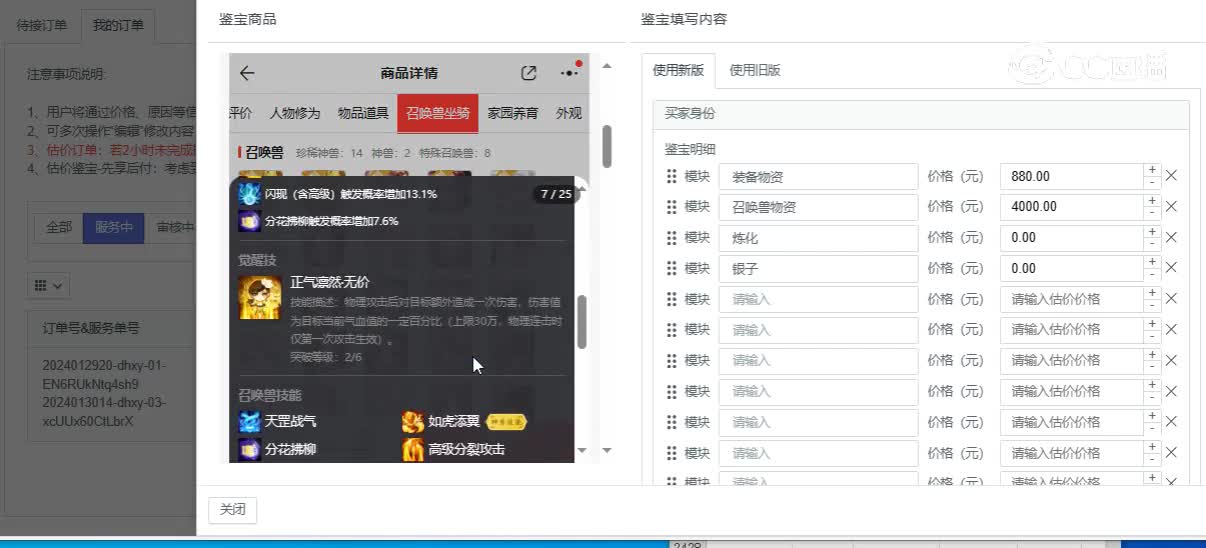Click the 订单号&服务单号 column header
Viewport: 1206px width, 548px height.
tap(91, 327)
